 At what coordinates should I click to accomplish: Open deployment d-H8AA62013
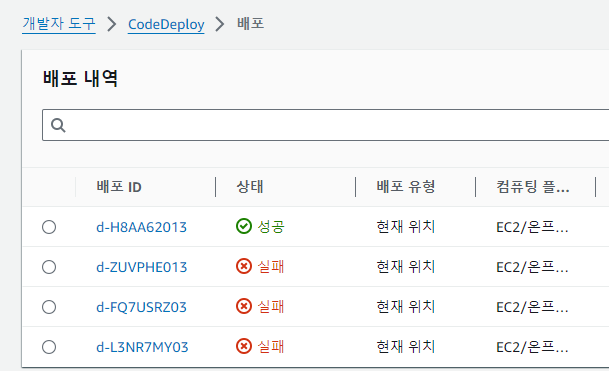click(x=141, y=227)
